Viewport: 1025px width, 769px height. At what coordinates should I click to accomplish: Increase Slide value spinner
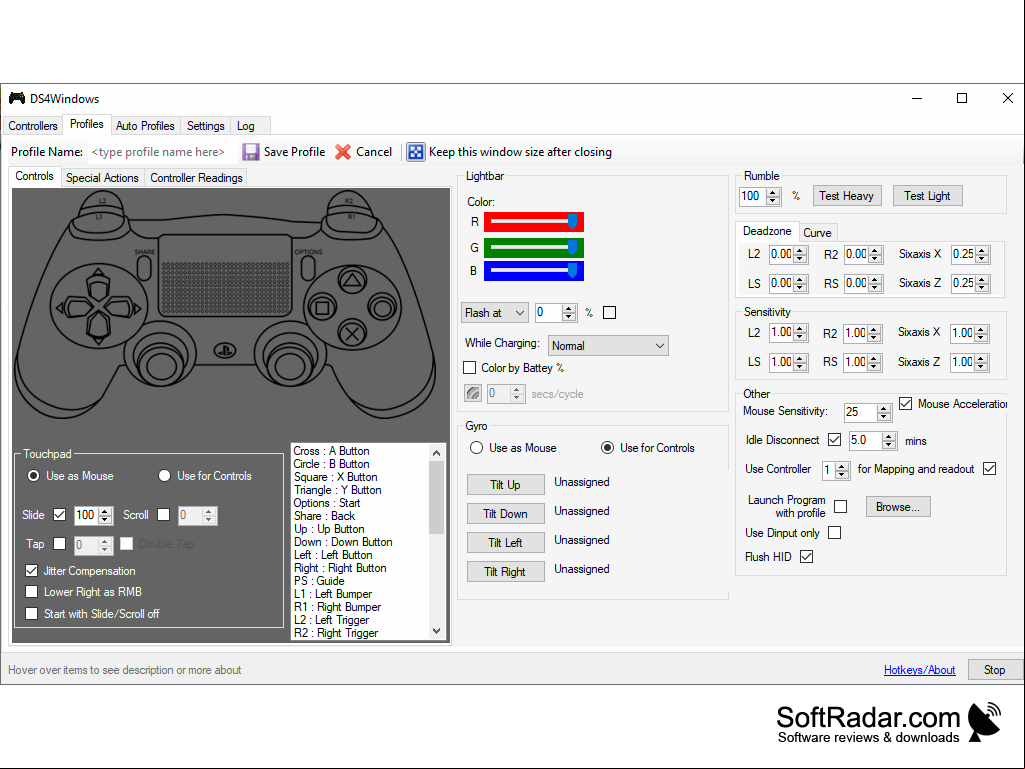[x=105, y=511]
